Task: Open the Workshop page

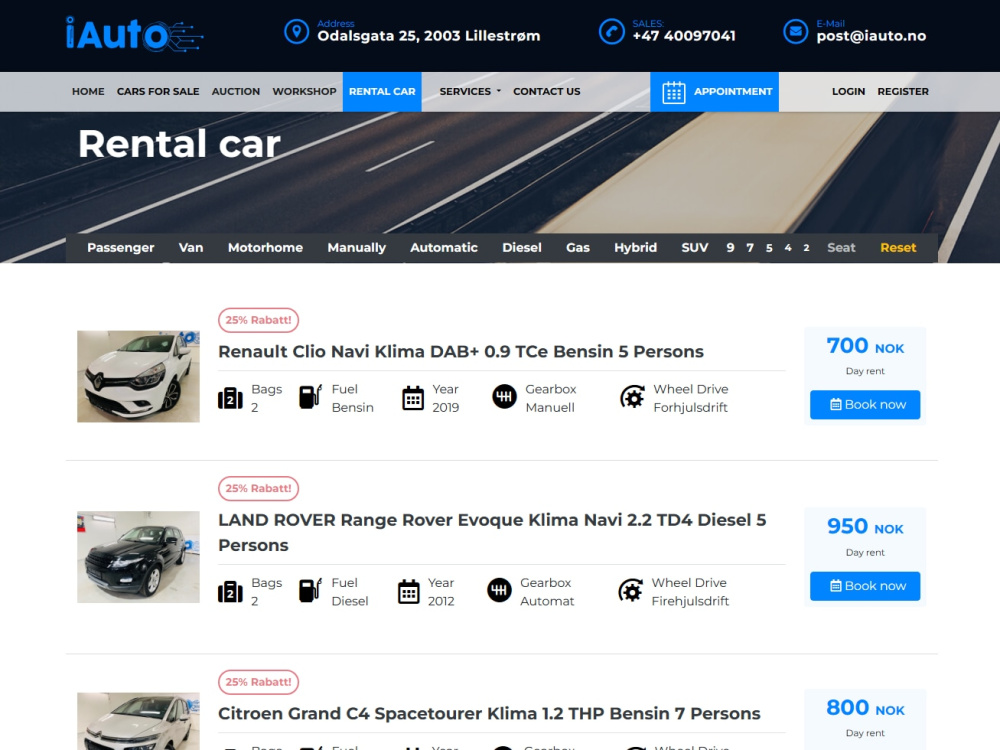Action: 304,91
